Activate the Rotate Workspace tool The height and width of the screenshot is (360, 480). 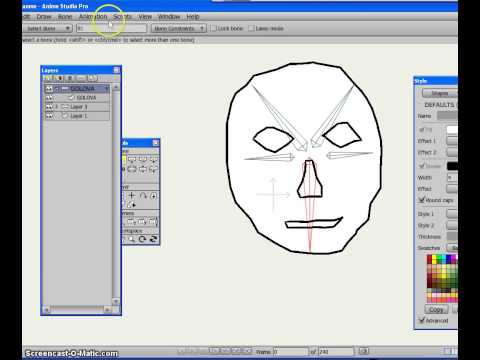pyautogui.click(x=143, y=239)
